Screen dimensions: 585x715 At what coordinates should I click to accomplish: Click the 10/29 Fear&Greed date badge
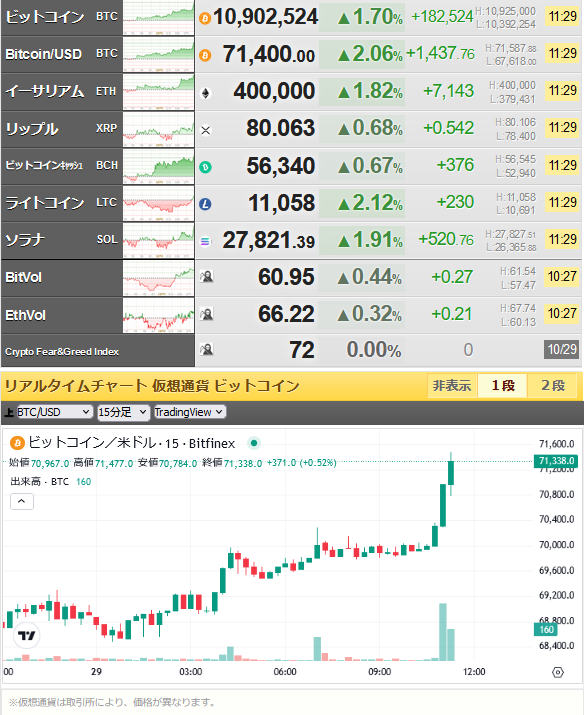click(x=562, y=349)
